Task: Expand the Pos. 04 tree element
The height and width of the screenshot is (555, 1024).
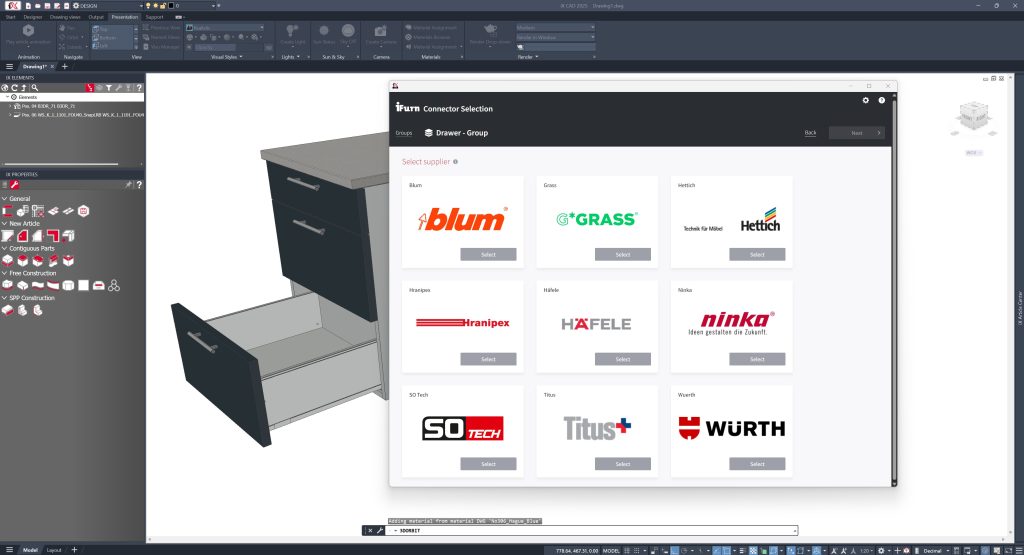Action: pyautogui.click(x=10, y=105)
